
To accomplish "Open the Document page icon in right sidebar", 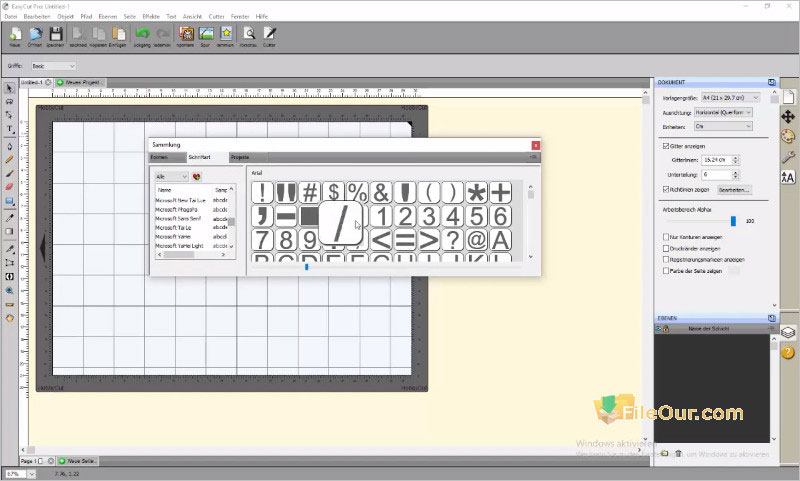I will tap(788, 96).
